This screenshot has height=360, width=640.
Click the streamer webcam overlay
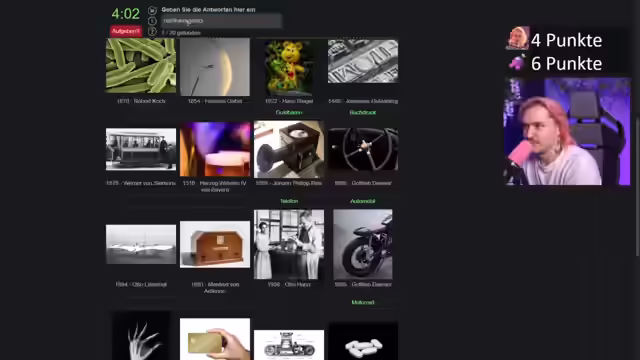567,131
